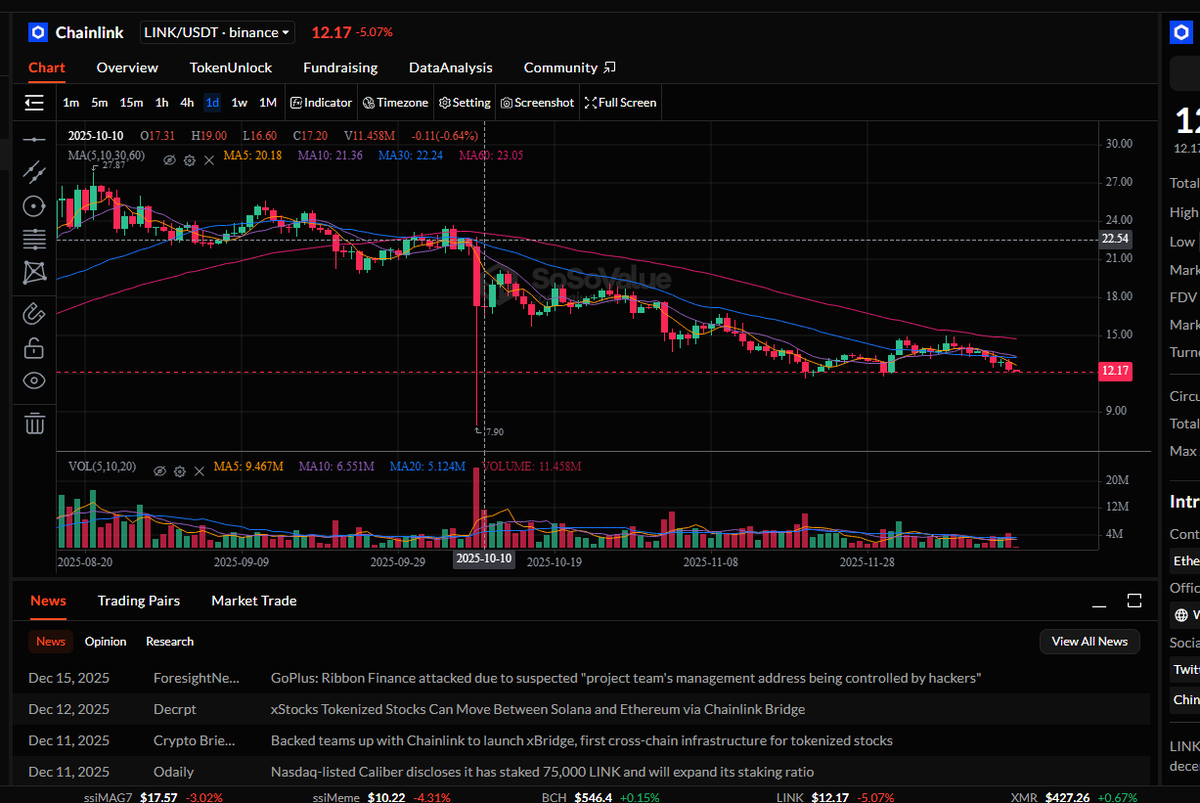Enable the magnet snap tool
1200x803 pixels.
pos(34,313)
